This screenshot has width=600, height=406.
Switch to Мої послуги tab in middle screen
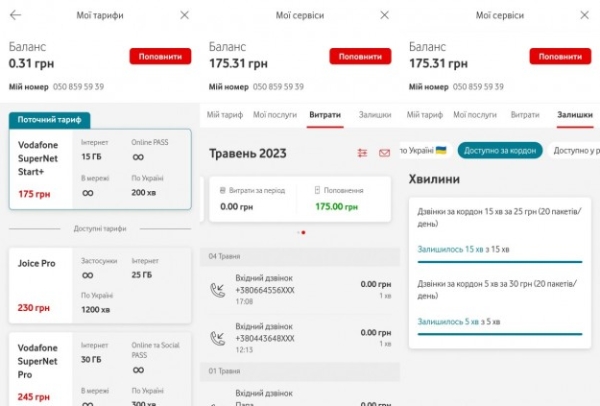point(275,115)
